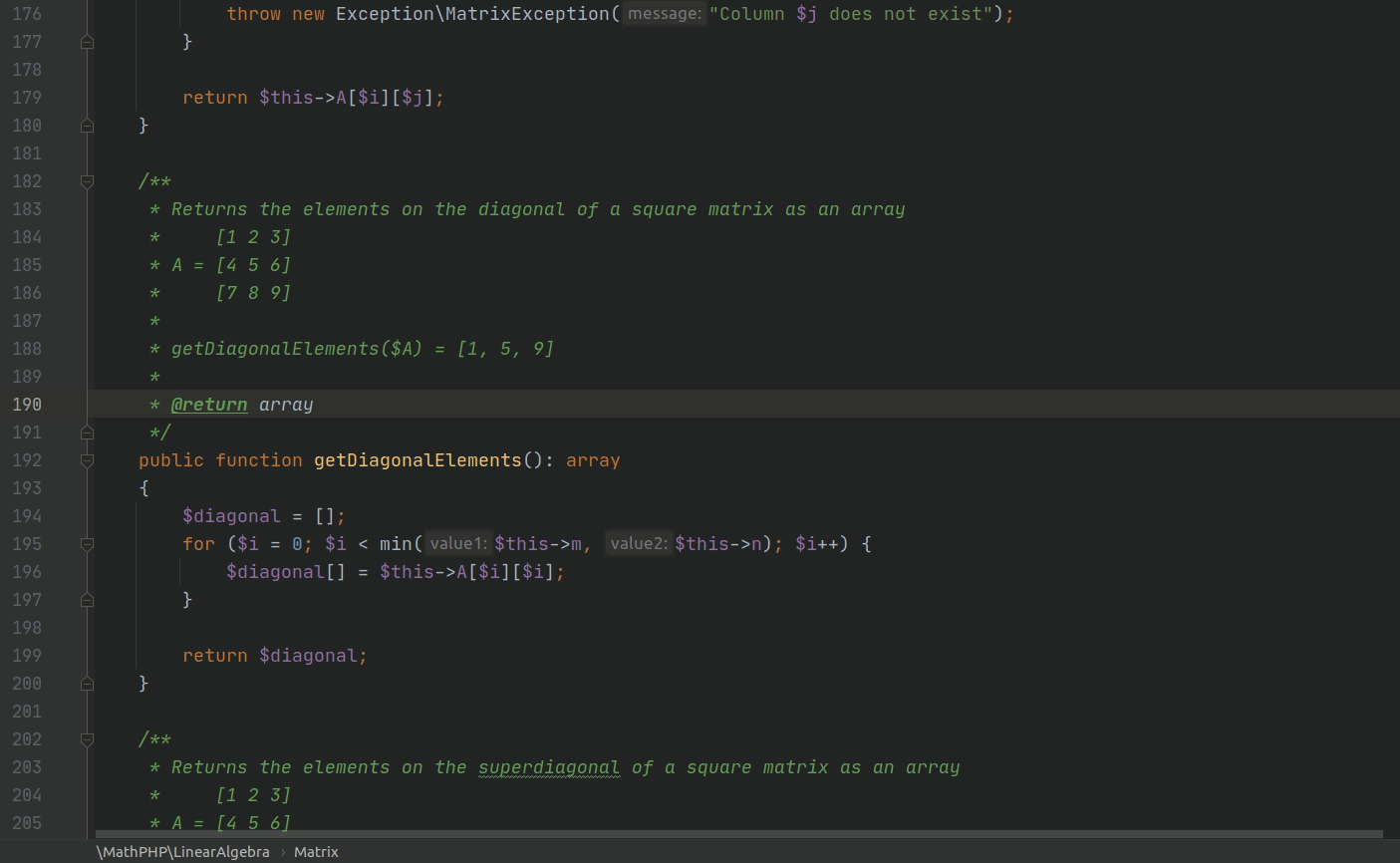This screenshot has width=1400, height=863.
Task: Click the 'value1:' parameter hint
Action: pos(458,544)
